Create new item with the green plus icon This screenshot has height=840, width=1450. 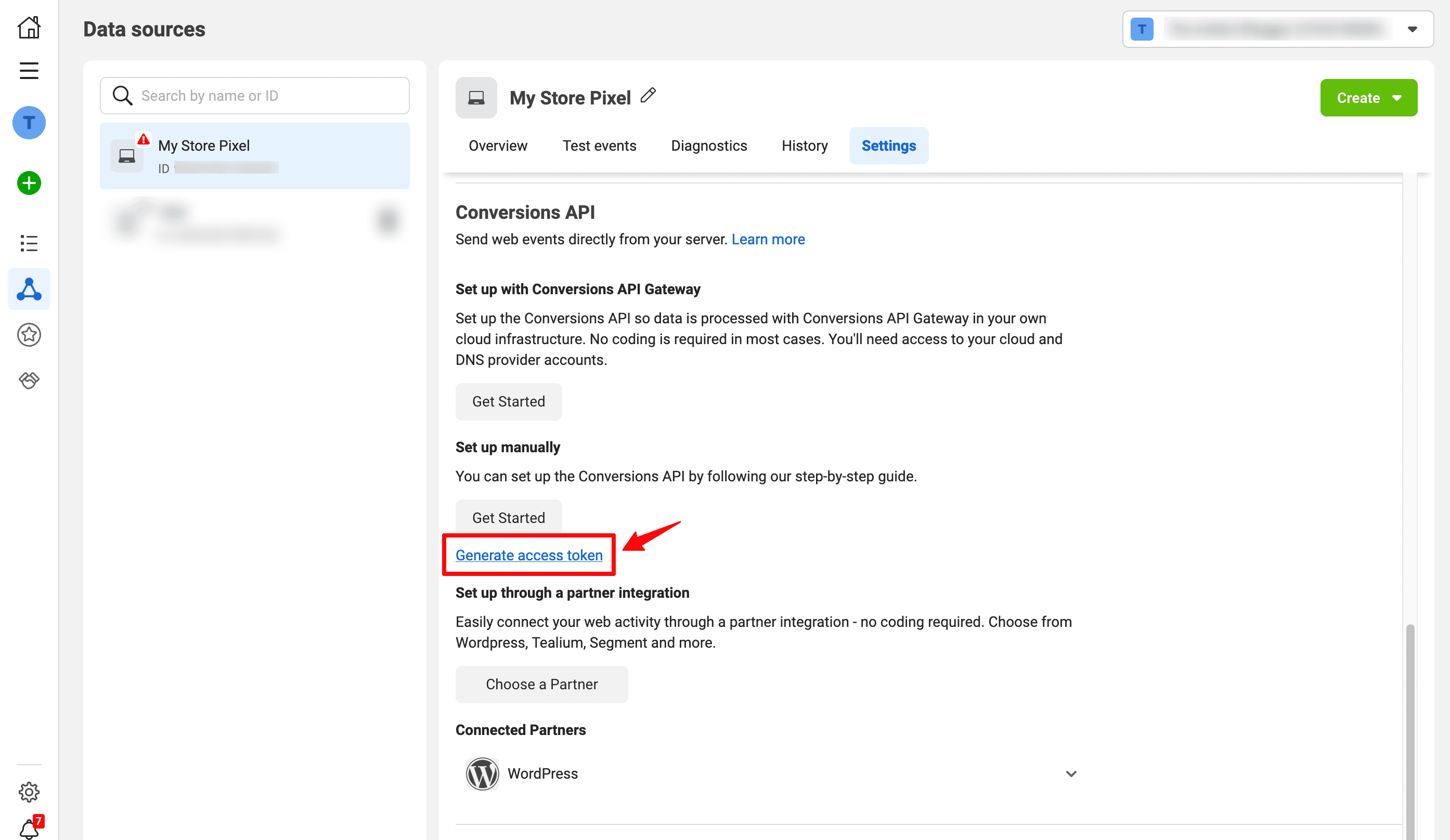[29, 183]
